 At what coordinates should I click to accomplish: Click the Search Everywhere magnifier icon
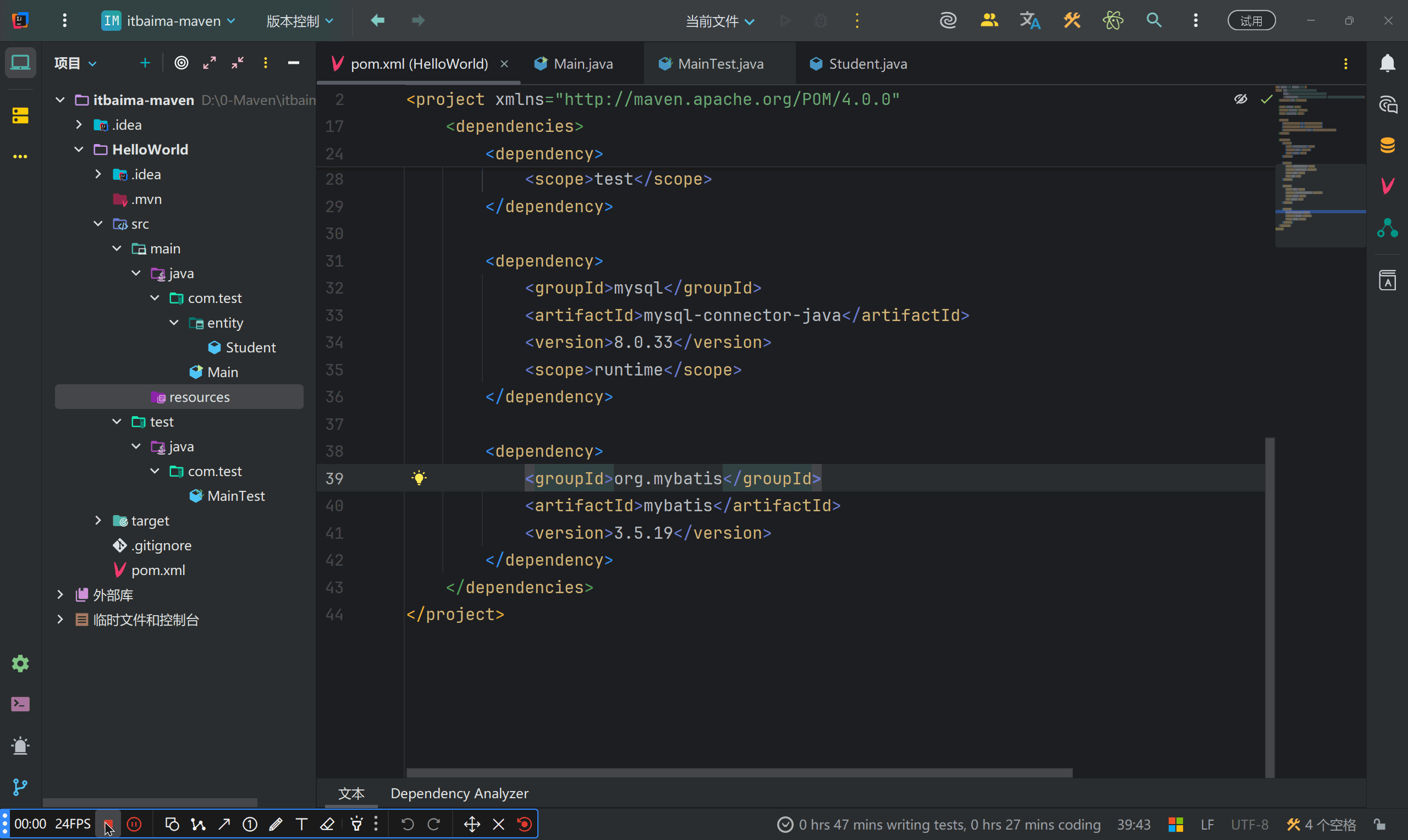pyautogui.click(x=1154, y=21)
